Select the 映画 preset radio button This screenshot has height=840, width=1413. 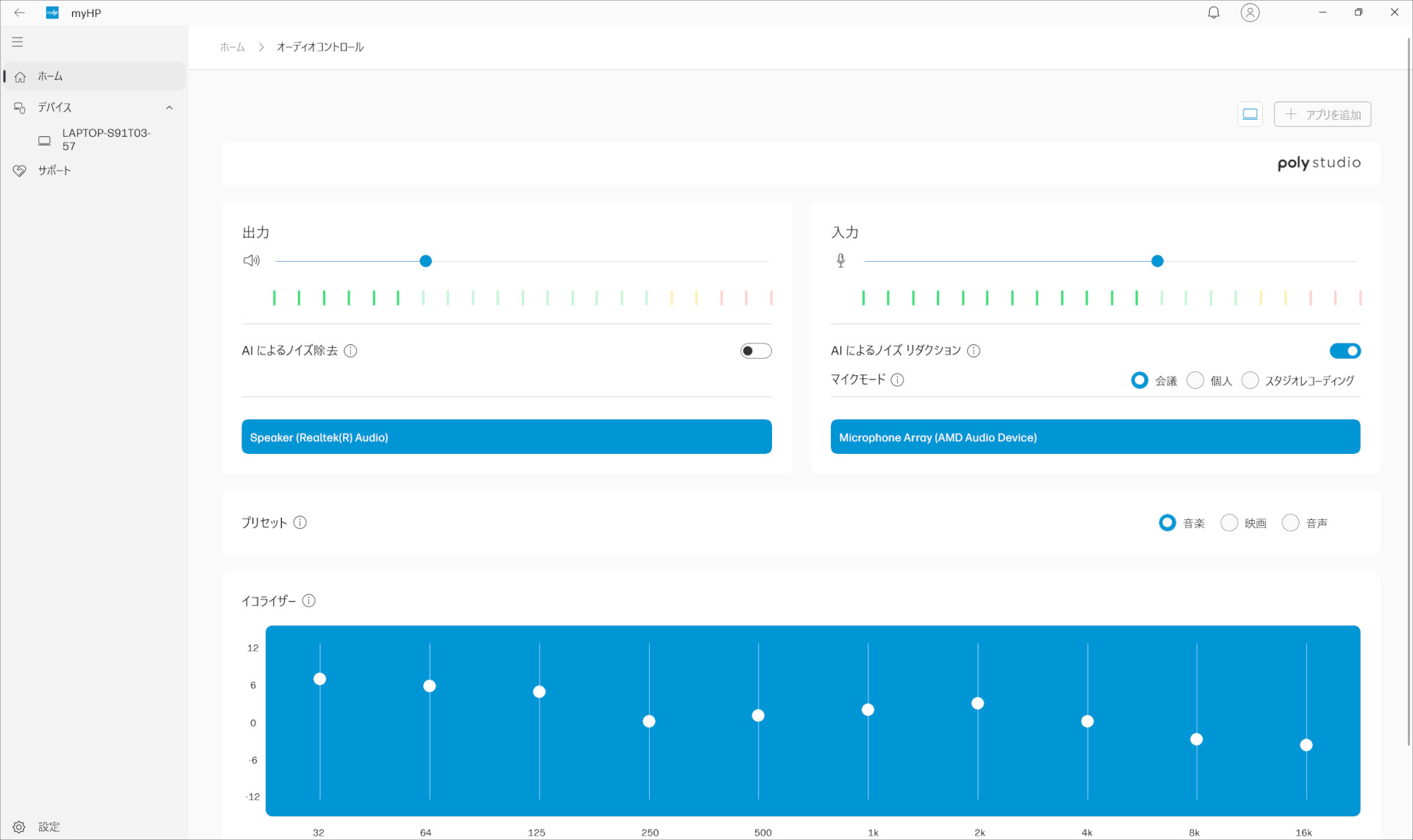coord(1228,523)
